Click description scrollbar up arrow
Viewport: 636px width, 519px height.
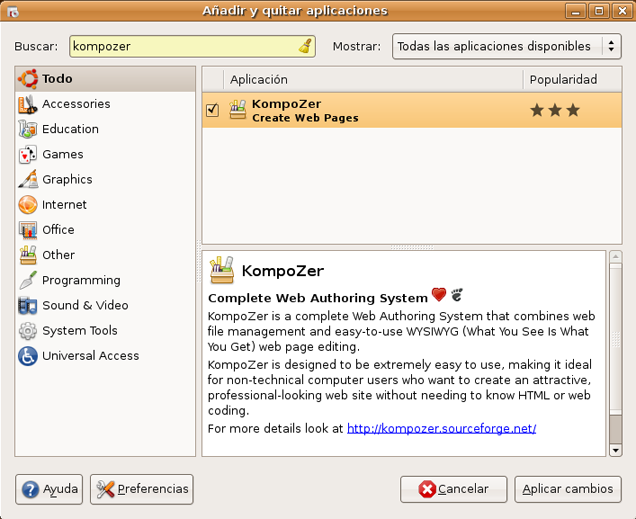616,257
